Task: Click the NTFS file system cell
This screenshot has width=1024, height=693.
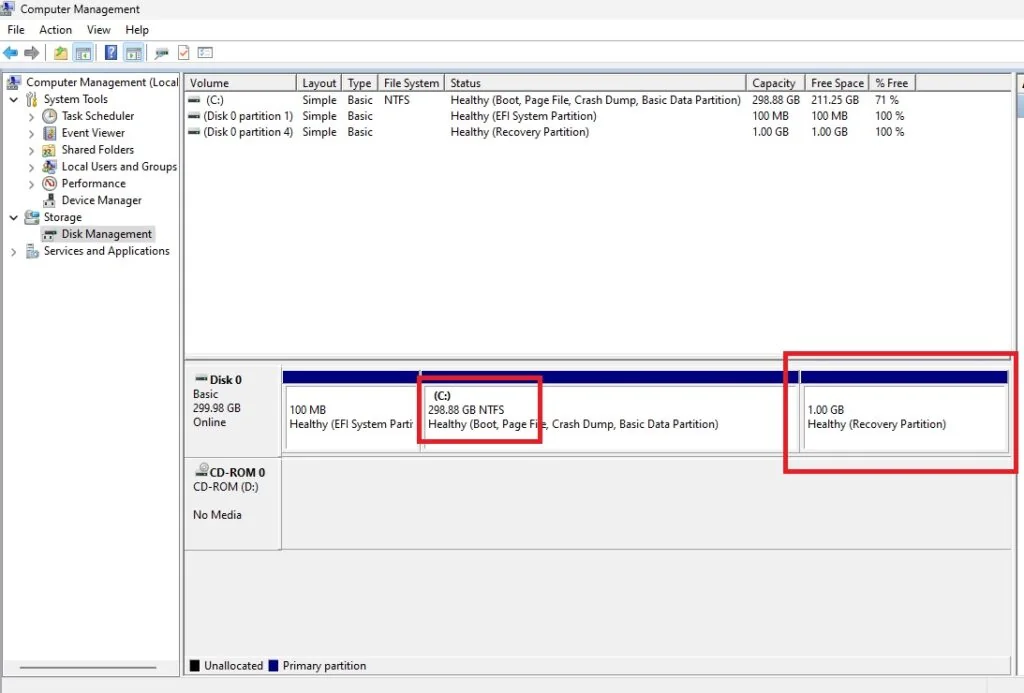Action: tap(396, 100)
